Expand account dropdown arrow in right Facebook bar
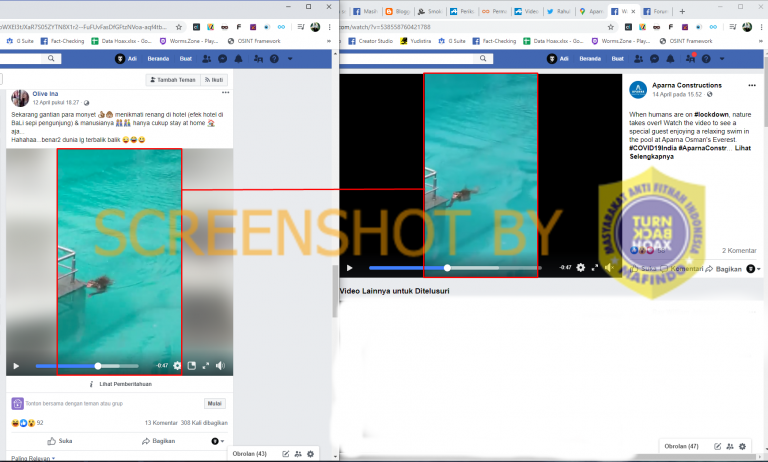The height and width of the screenshot is (462, 768). [x=722, y=59]
